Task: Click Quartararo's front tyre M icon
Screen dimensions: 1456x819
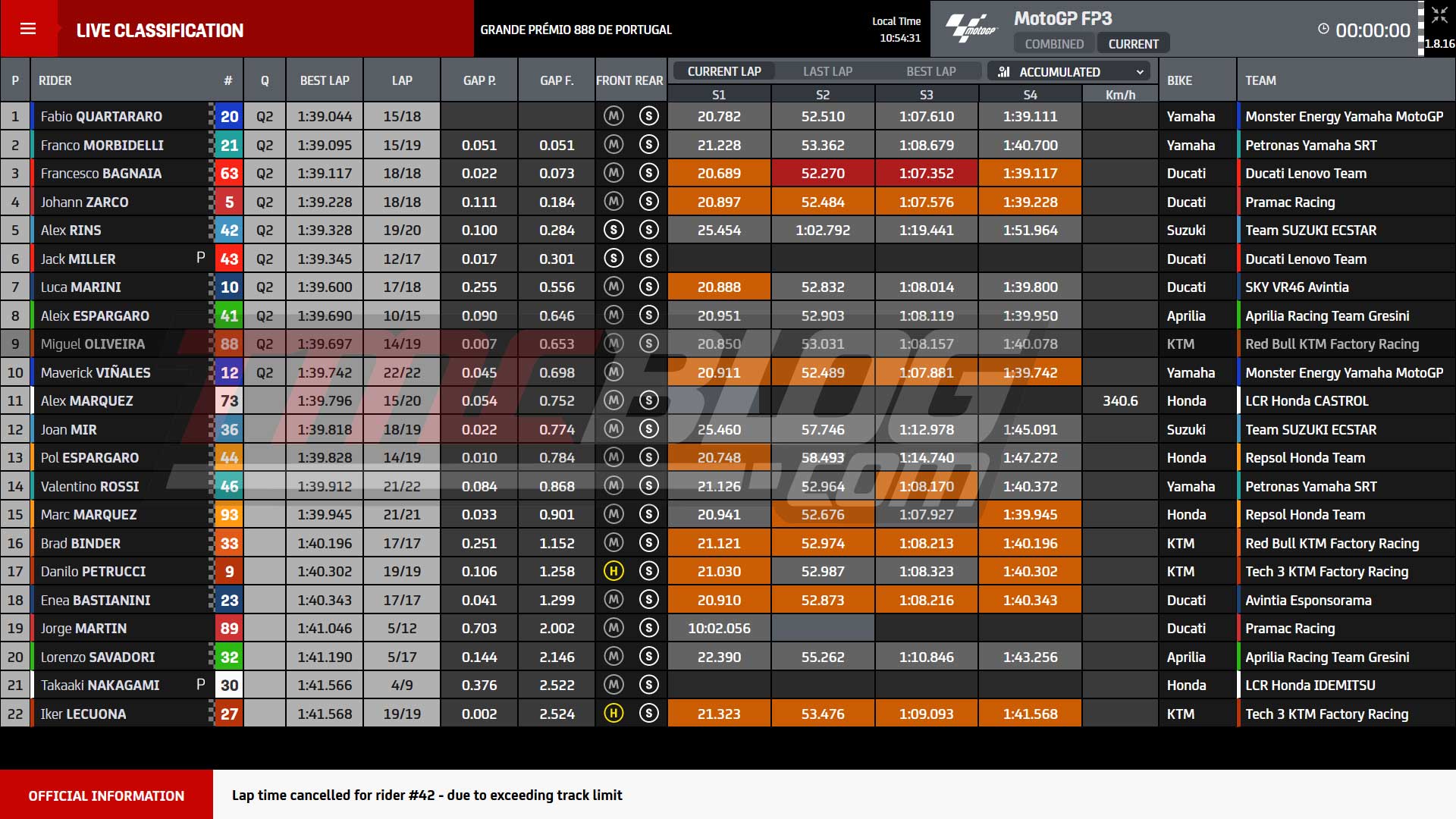Action: click(x=613, y=116)
